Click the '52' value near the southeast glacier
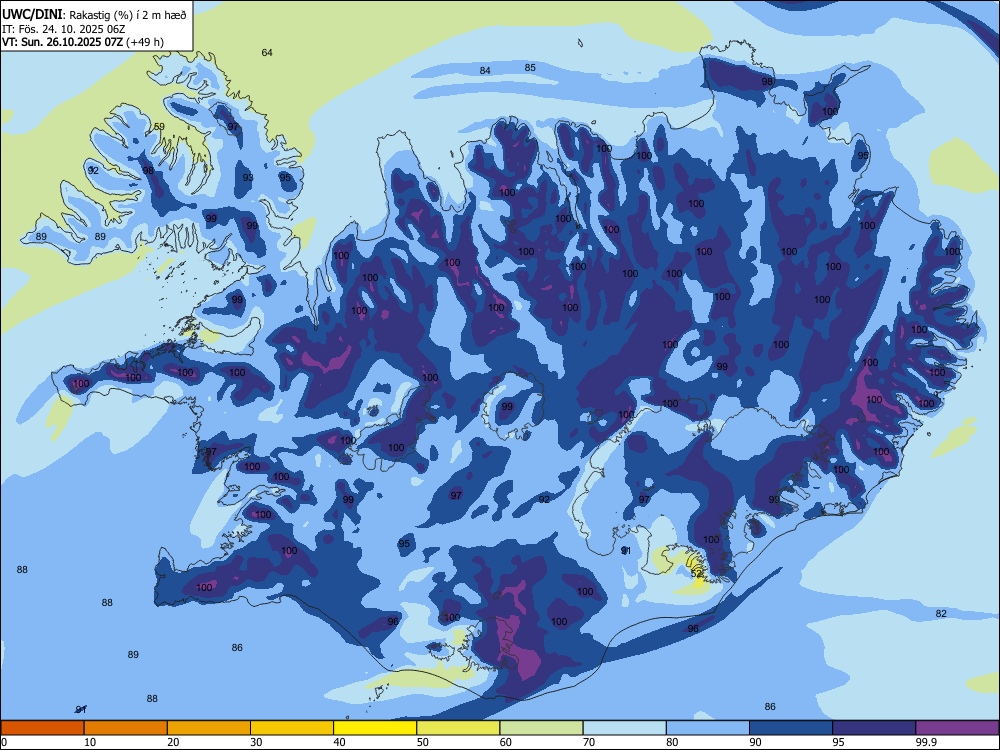Viewport: 1000px width, 750px height. [x=696, y=574]
